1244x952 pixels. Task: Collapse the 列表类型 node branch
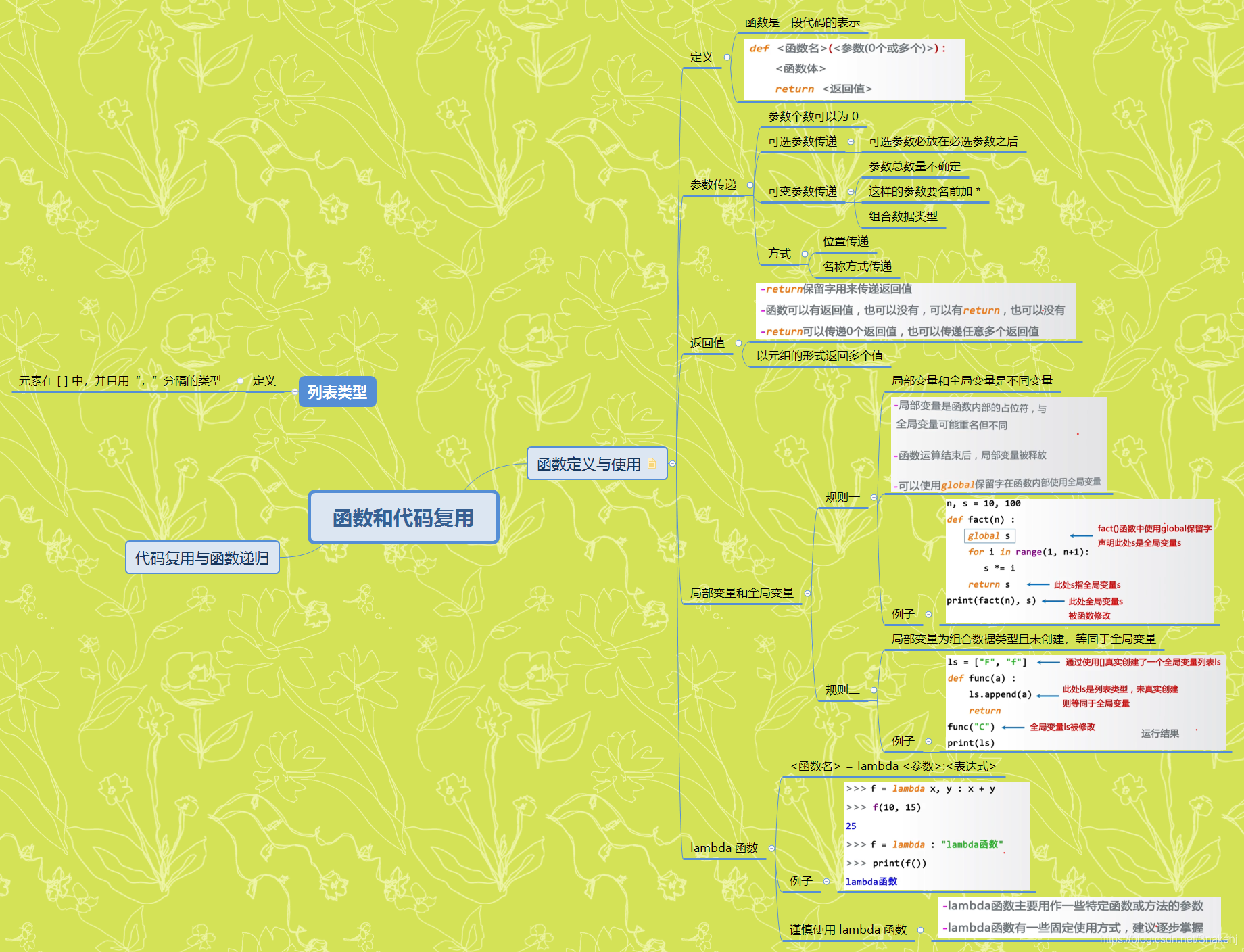pyautogui.click(x=295, y=392)
